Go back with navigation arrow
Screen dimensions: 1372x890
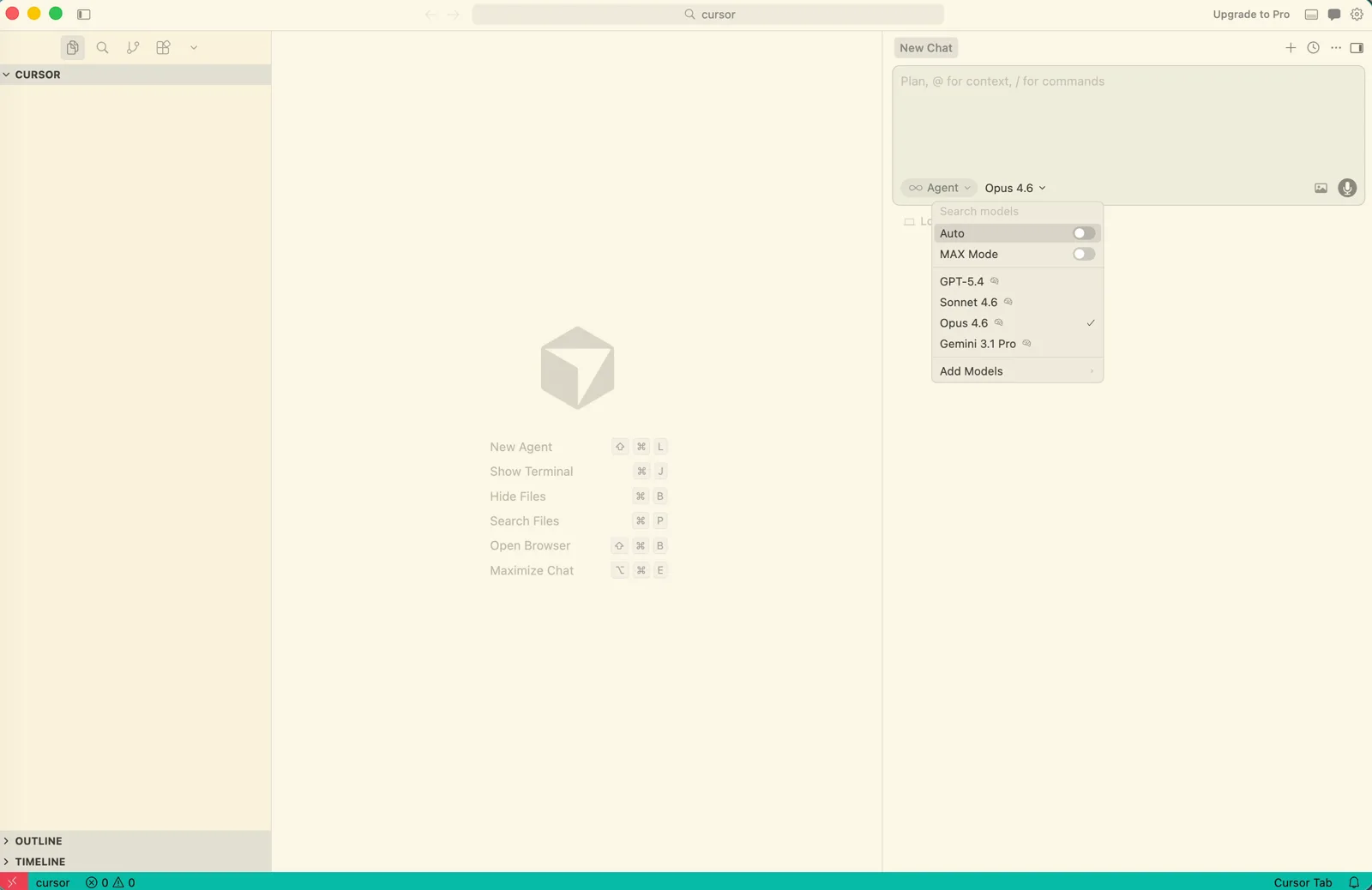point(430,15)
